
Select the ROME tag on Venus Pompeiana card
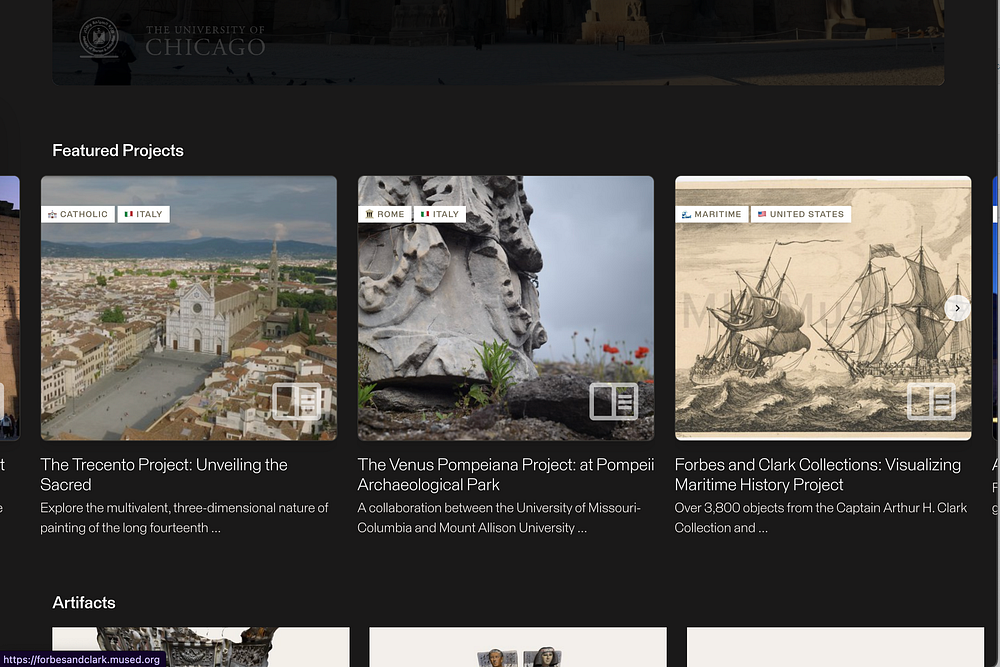385,214
